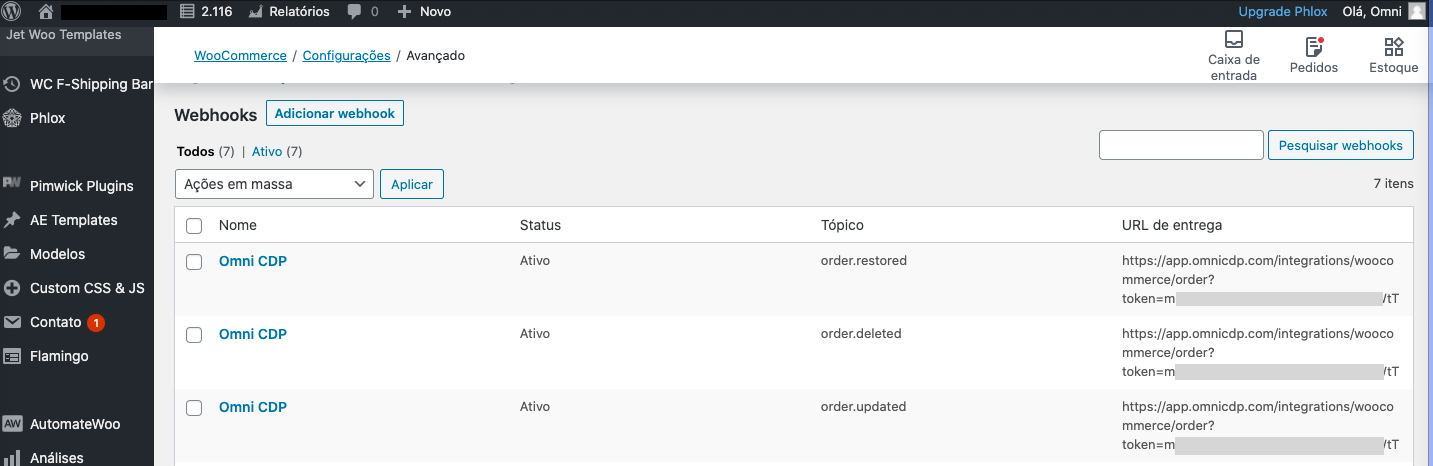This screenshot has height=466, width=1433.
Task: Click the Adicionar webhook button
Action: [335, 113]
